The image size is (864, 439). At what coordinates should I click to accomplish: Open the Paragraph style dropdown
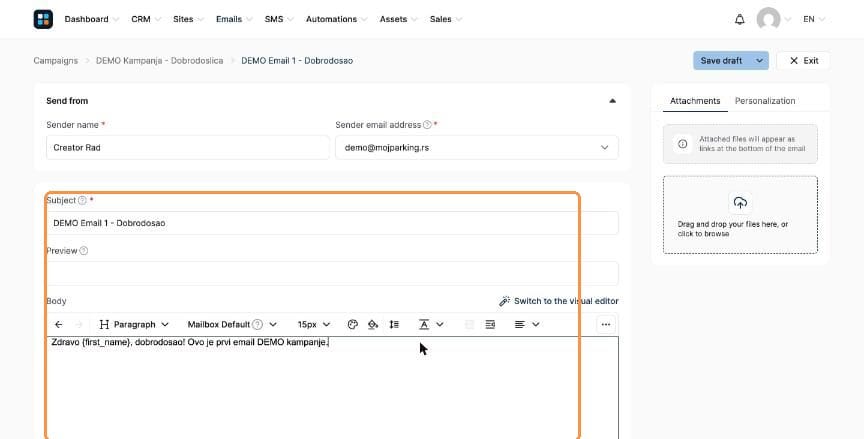tap(134, 324)
